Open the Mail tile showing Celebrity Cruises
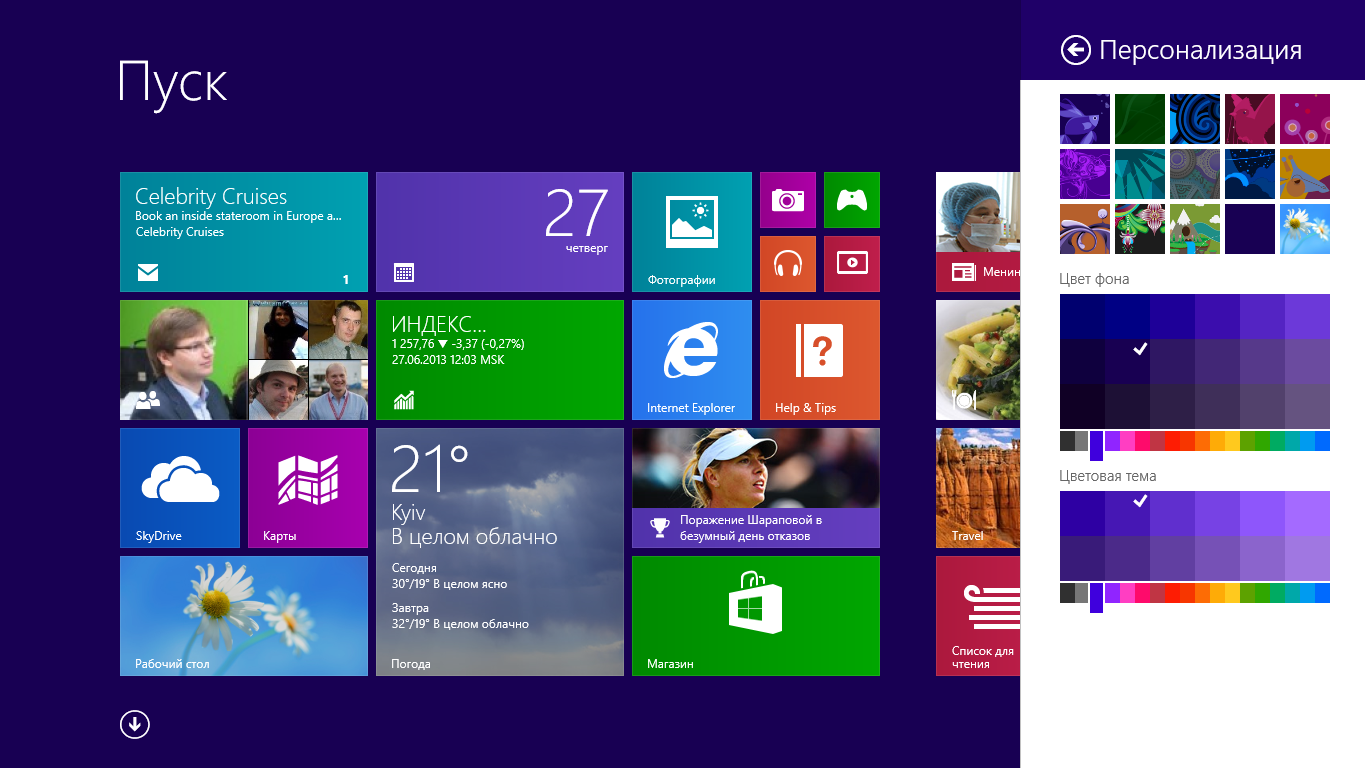 coord(244,232)
